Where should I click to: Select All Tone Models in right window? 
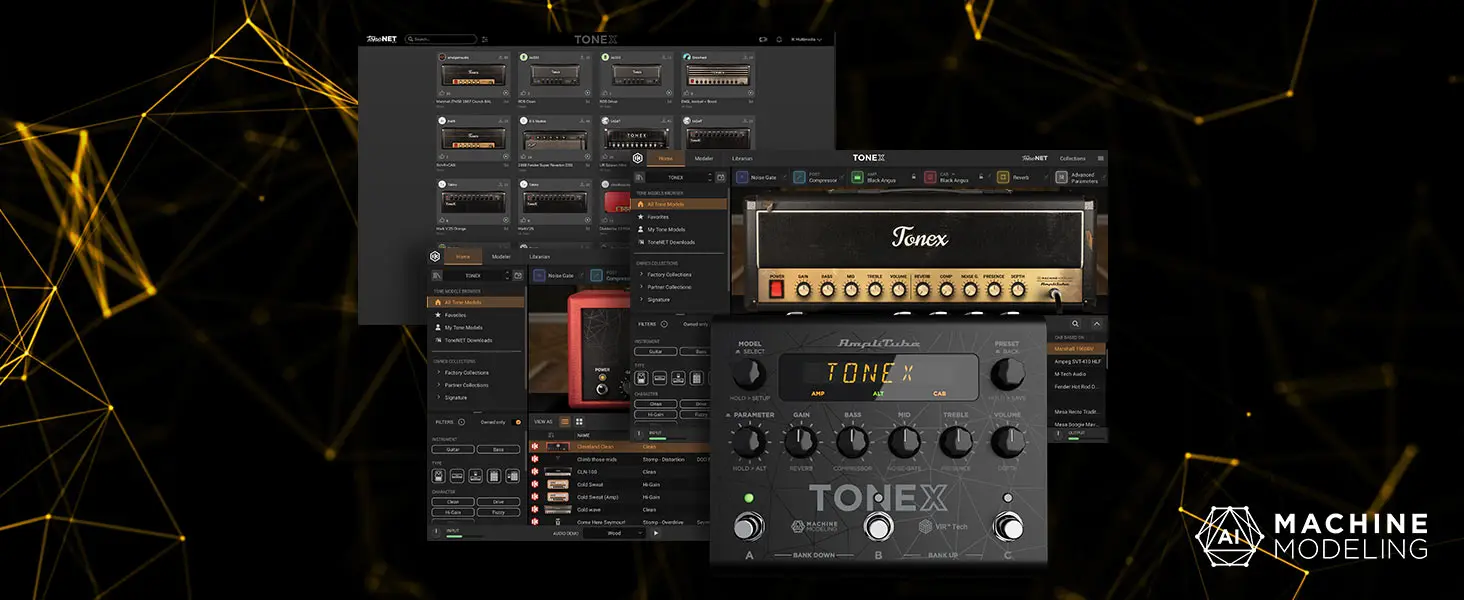tap(679, 204)
